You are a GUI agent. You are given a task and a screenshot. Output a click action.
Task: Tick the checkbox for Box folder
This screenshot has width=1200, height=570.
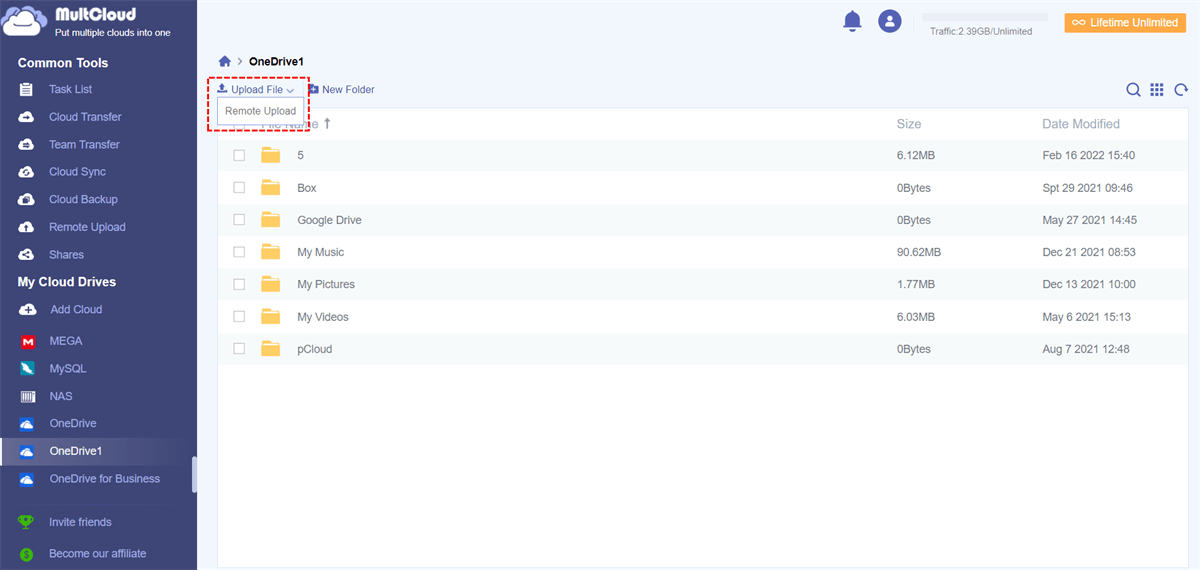pos(239,187)
